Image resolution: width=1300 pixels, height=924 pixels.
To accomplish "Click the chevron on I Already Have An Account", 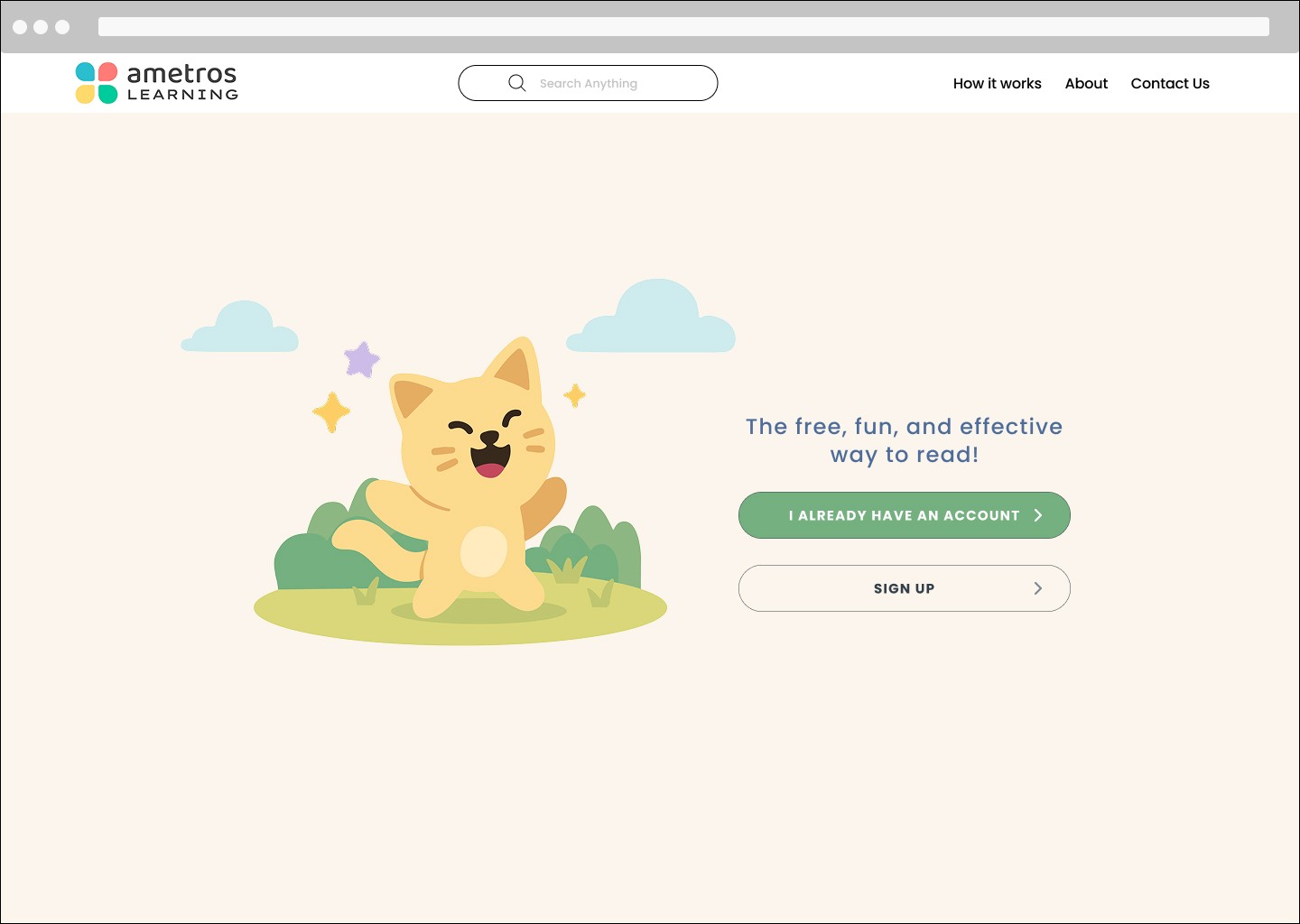I will click(x=1038, y=515).
